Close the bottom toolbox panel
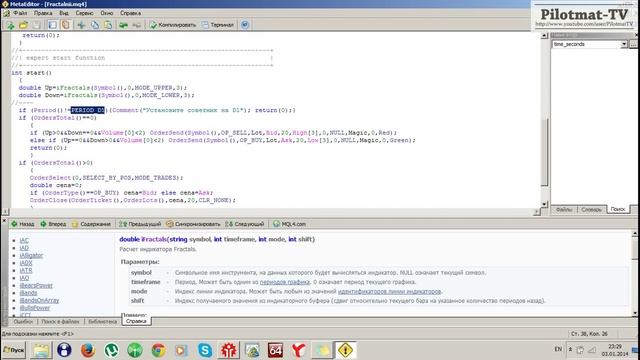 [4, 221]
